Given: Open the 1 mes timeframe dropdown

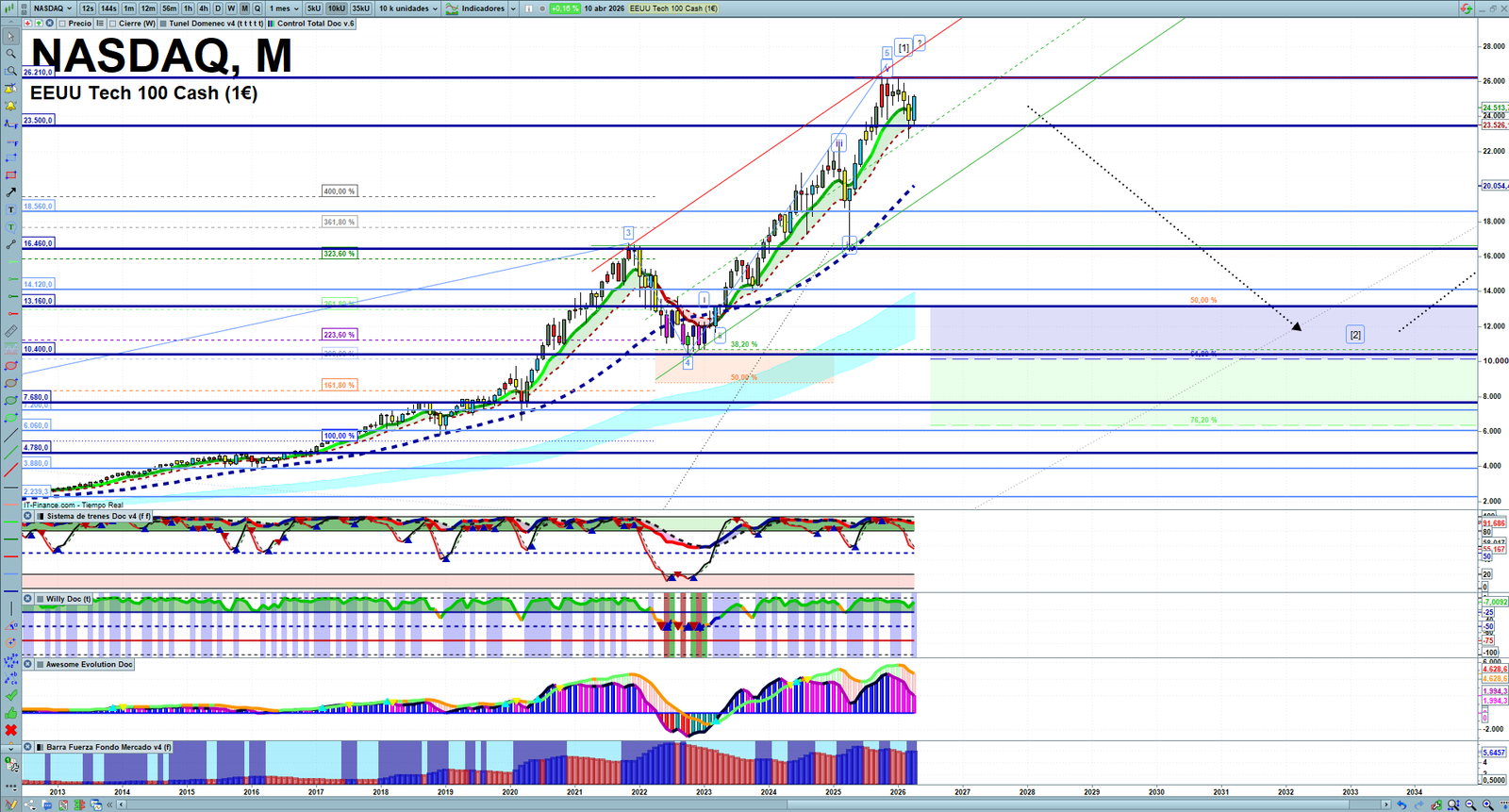Looking at the screenshot, I should (x=284, y=8).
